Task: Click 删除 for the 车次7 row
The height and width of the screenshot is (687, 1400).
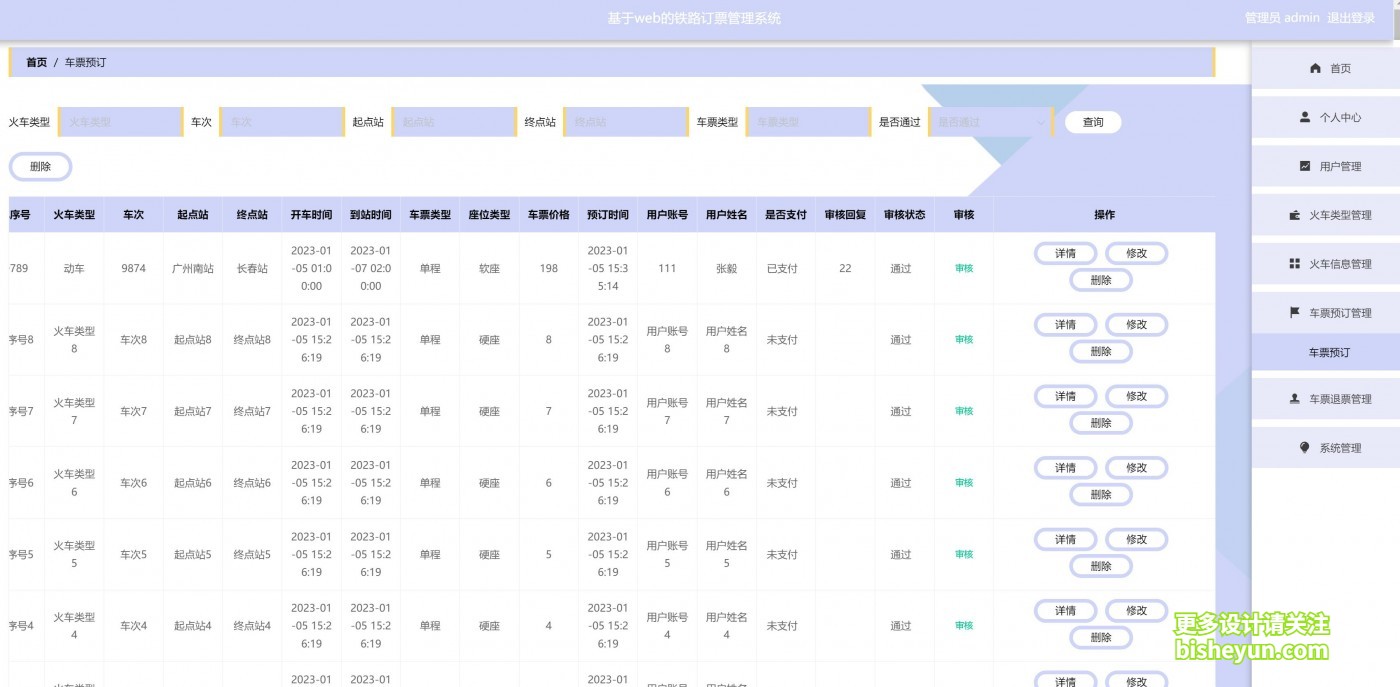Action: coord(1101,423)
